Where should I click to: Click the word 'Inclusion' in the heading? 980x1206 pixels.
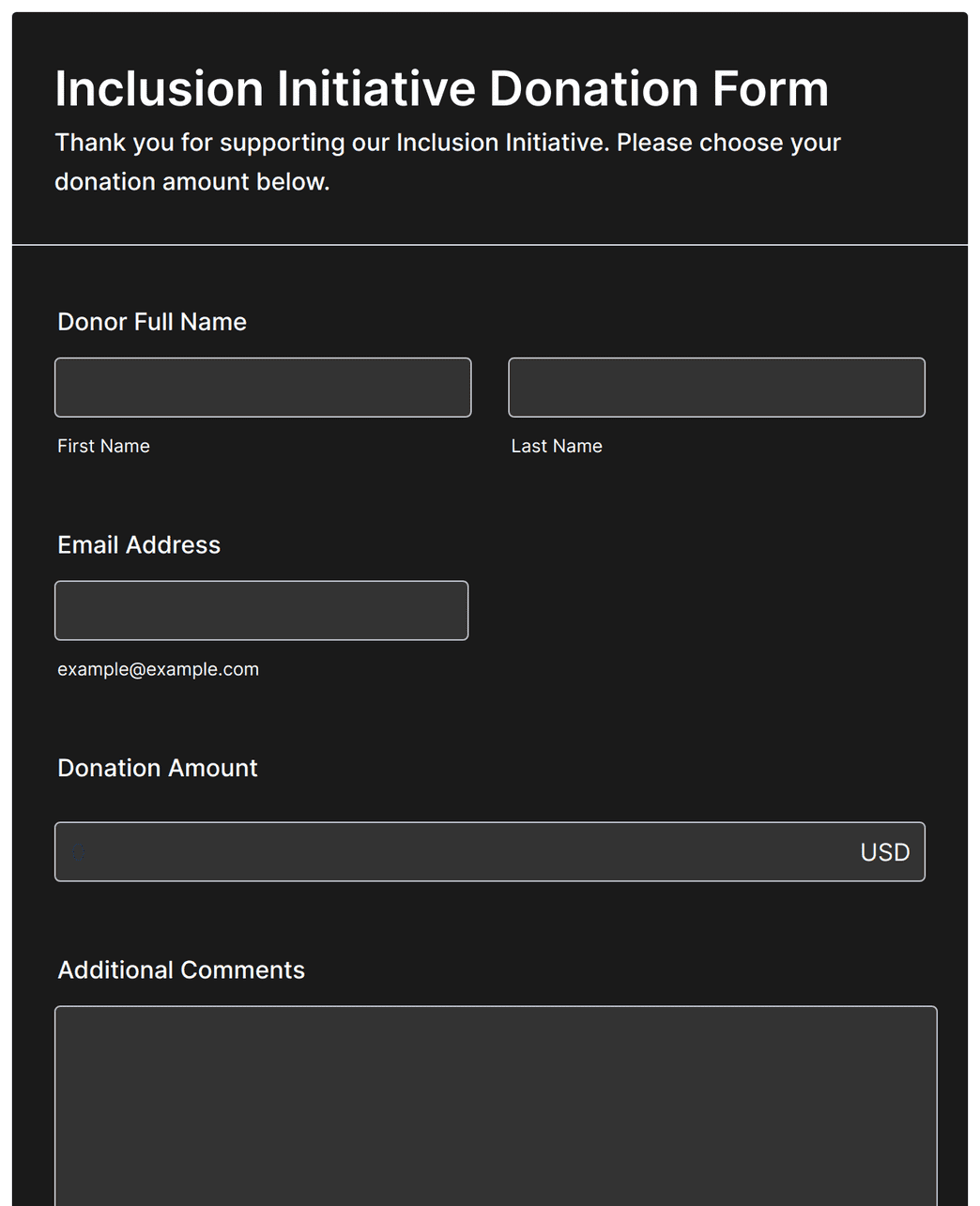coord(159,89)
